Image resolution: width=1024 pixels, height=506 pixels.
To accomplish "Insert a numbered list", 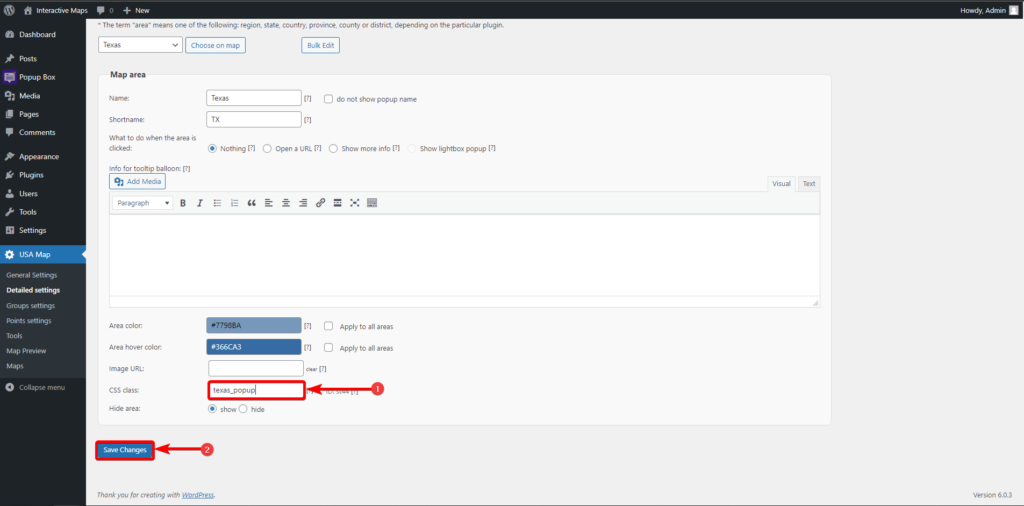I will [234, 203].
